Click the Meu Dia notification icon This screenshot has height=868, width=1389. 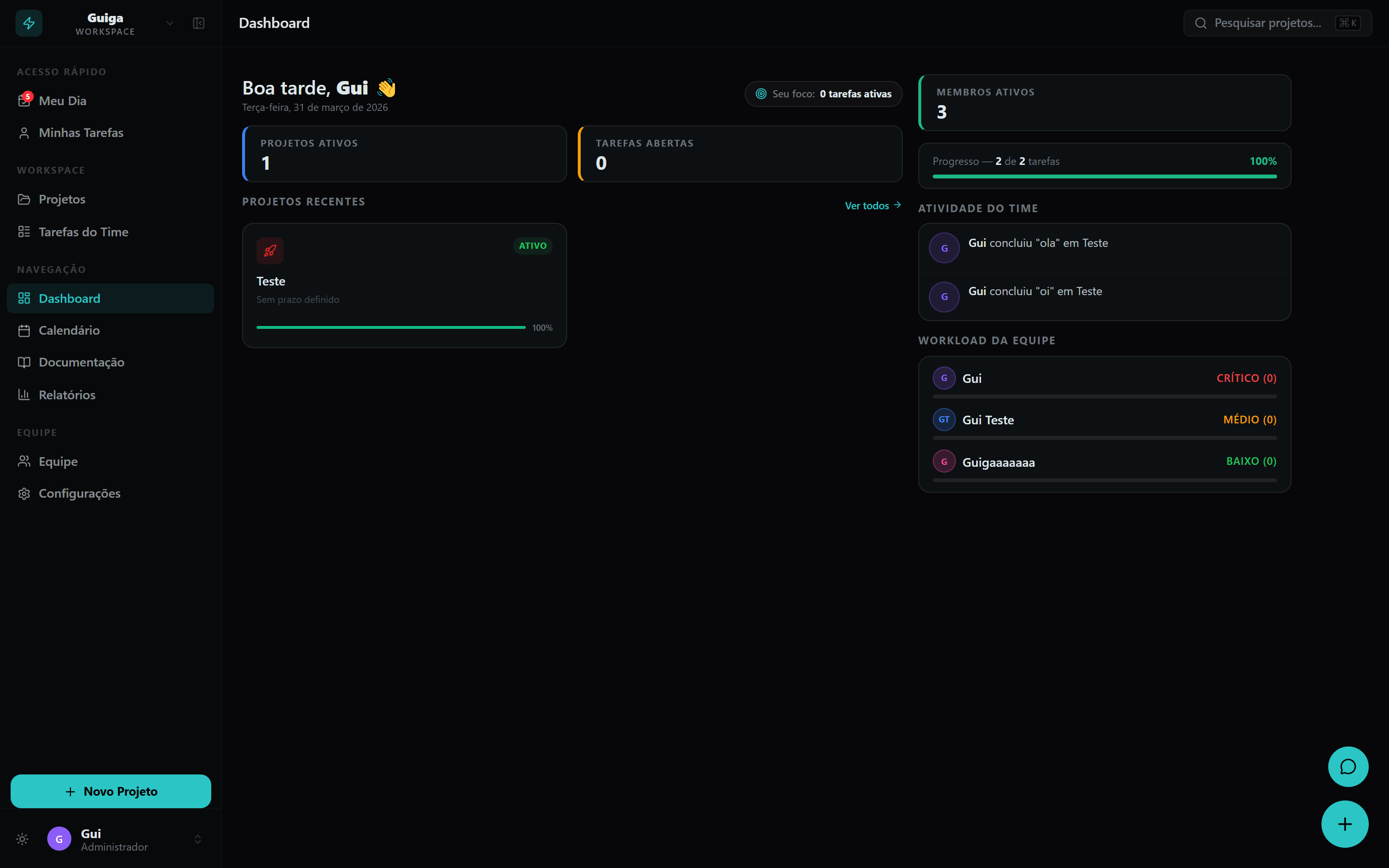tap(24, 100)
